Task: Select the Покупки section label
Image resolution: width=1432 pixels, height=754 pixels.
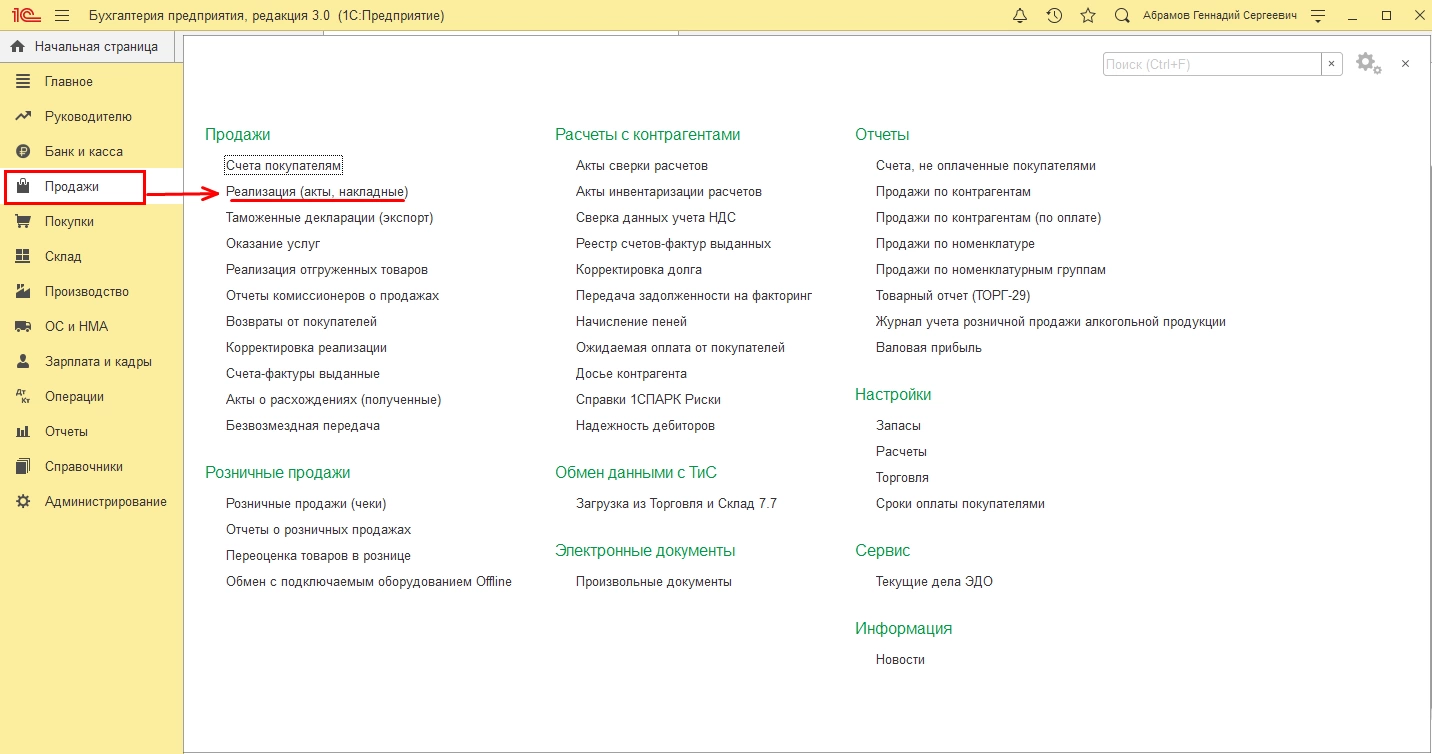Action: [x=69, y=221]
